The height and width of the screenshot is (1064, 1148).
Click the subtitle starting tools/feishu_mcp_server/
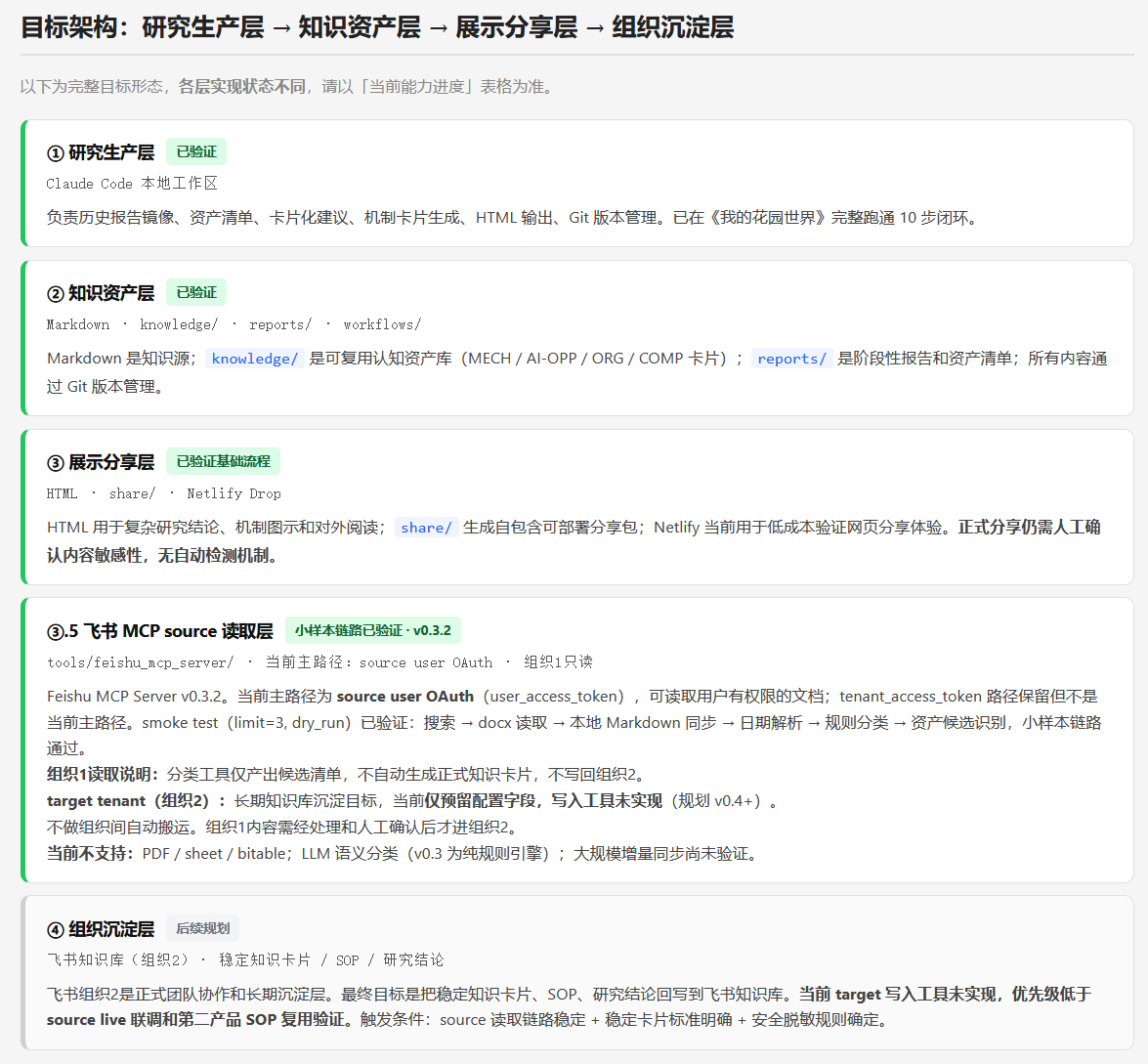[x=319, y=662]
